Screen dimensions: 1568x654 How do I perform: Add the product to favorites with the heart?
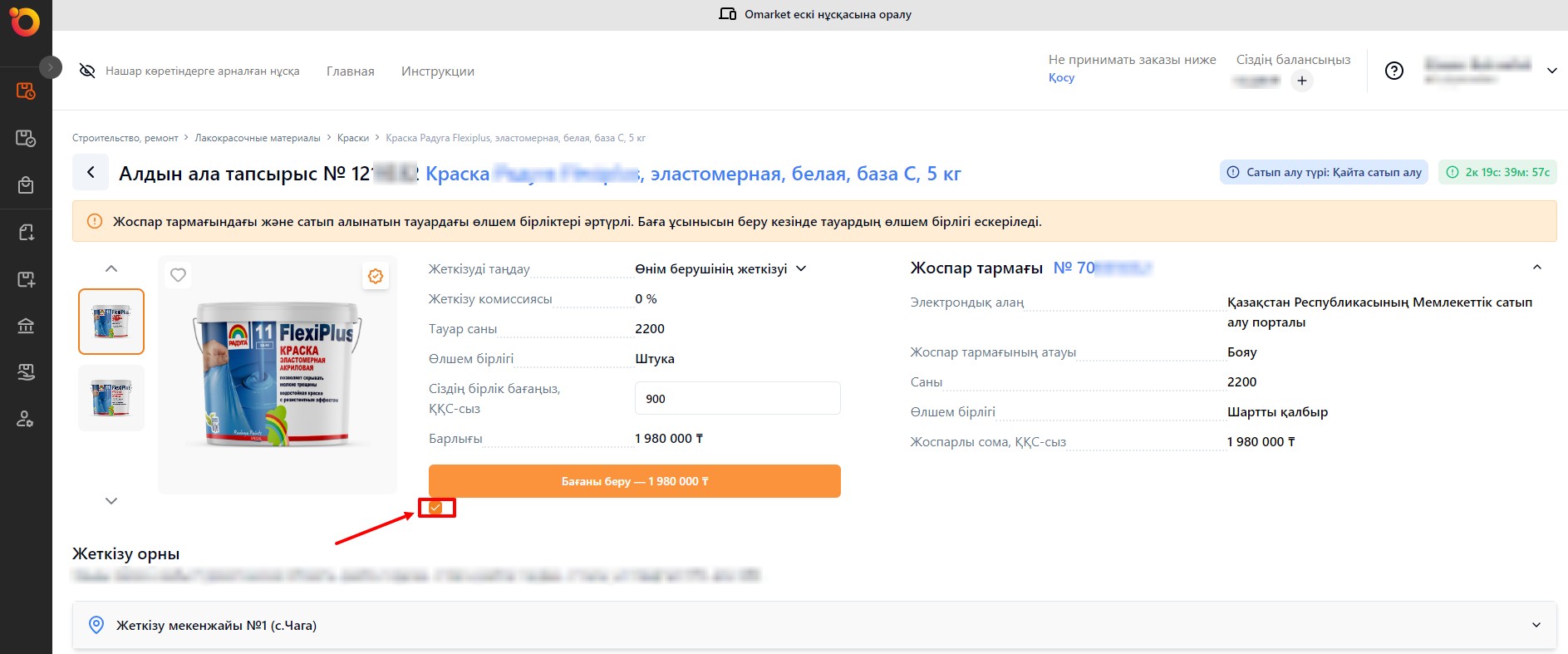[178, 274]
